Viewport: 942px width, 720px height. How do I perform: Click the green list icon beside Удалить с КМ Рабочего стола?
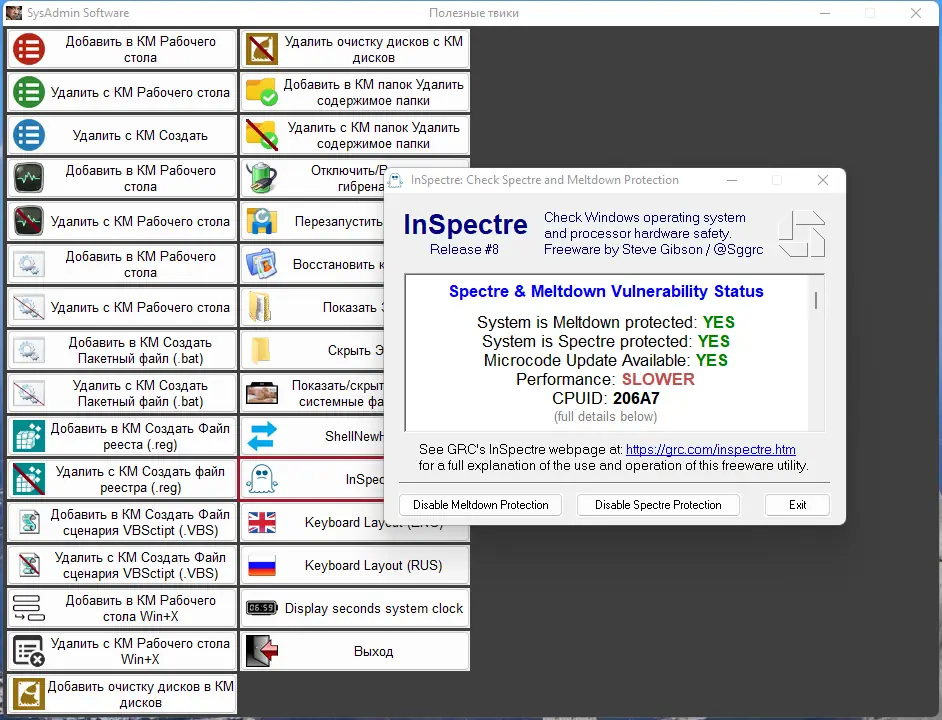(x=29, y=92)
